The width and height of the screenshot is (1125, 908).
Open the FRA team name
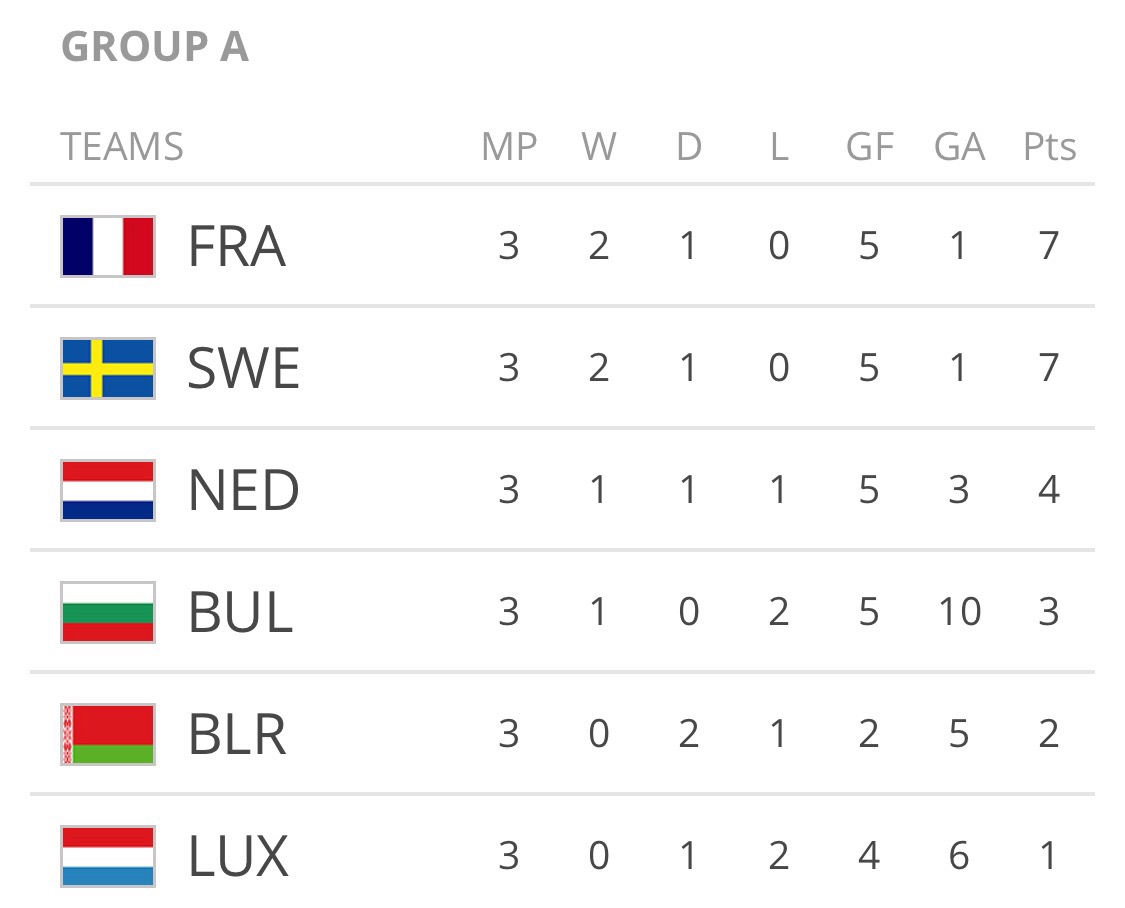click(x=237, y=246)
